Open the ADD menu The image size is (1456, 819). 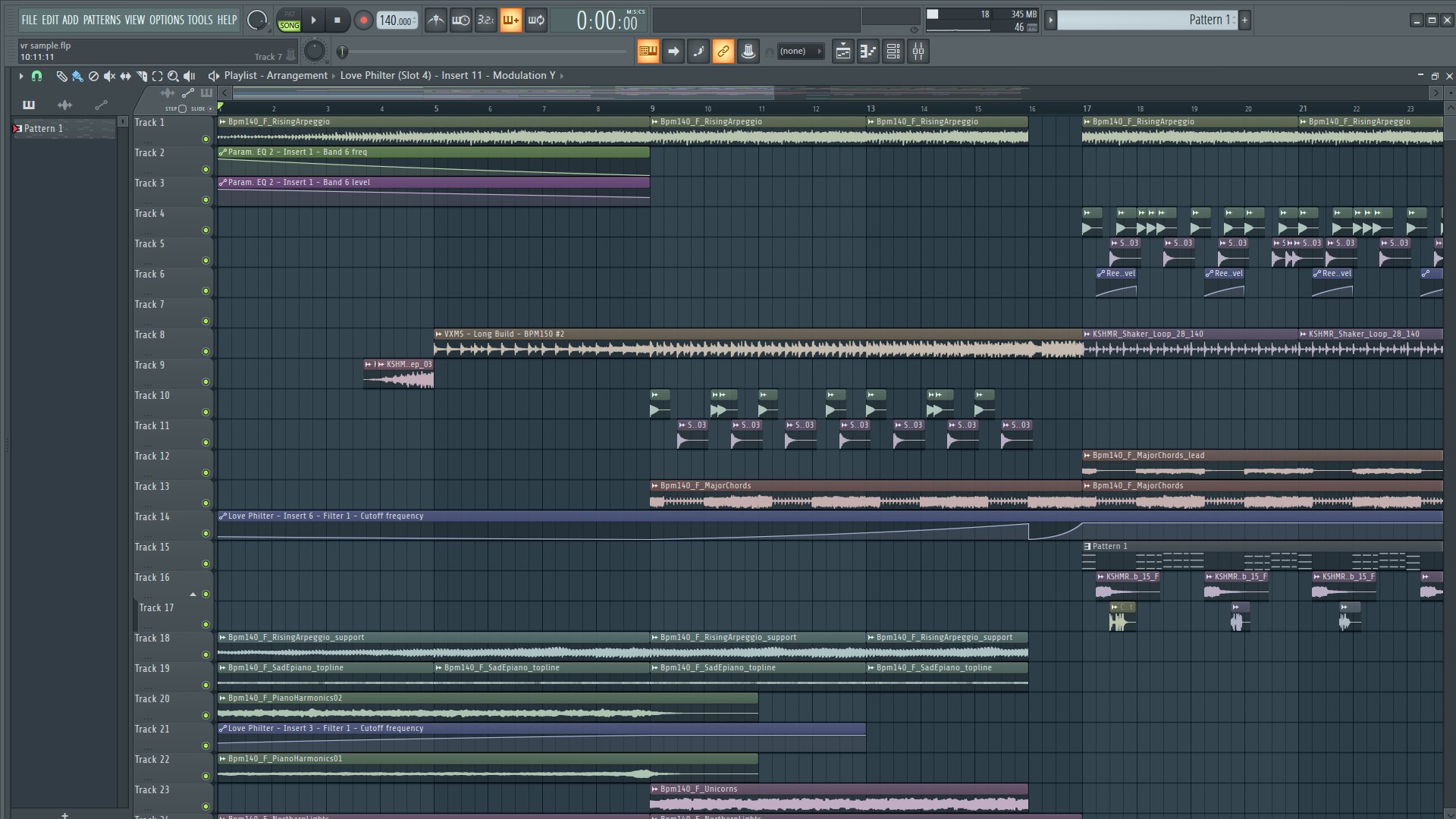tap(71, 20)
